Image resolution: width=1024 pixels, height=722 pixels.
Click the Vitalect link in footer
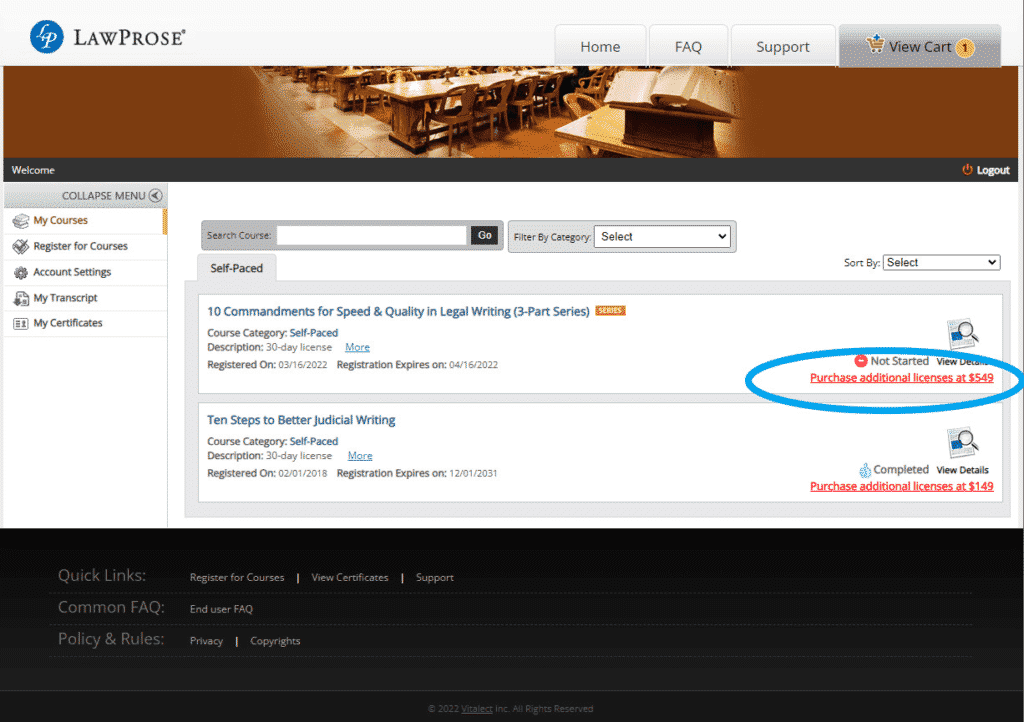pos(477,709)
